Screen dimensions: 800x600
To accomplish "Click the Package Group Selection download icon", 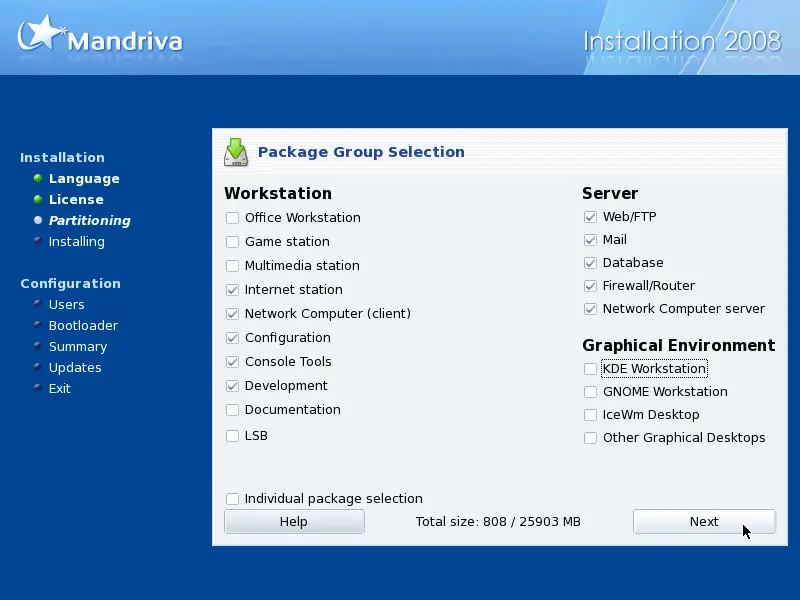I will coord(236,152).
